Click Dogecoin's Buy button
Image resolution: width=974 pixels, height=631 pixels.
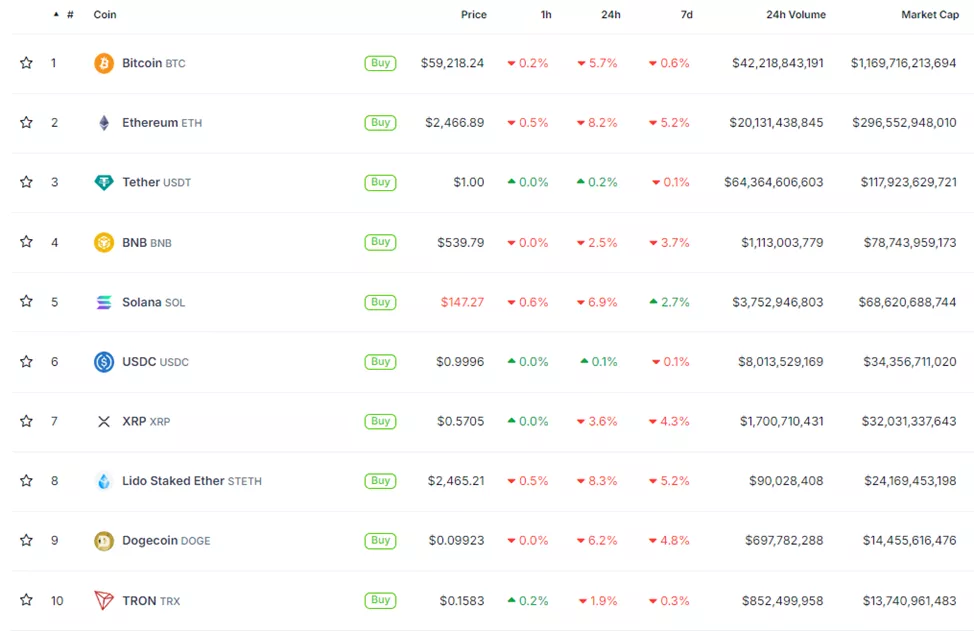pos(380,541)
